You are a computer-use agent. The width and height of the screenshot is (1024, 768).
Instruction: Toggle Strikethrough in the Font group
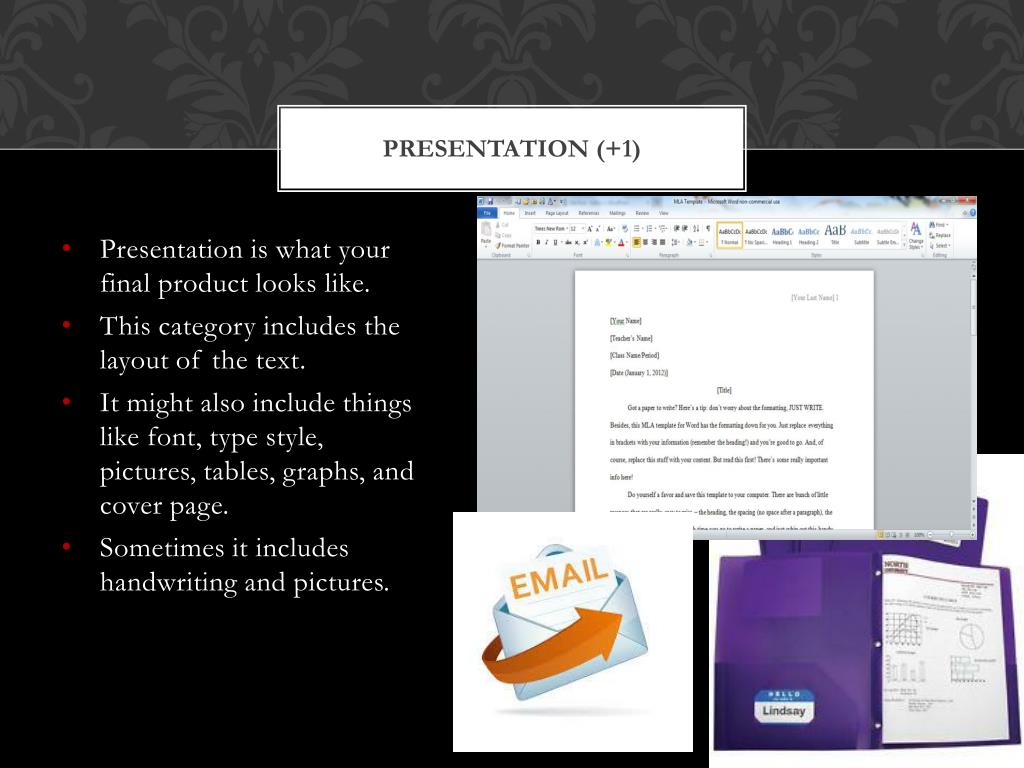(x=568, y=242)
